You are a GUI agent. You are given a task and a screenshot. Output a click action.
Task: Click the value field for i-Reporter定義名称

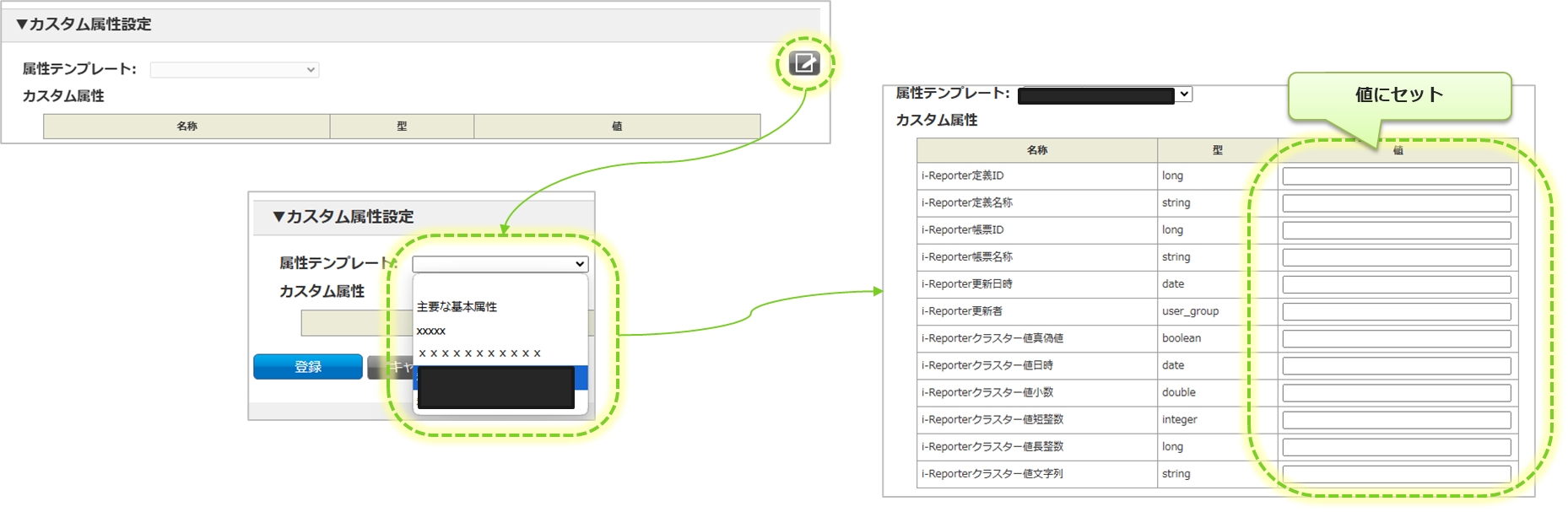coord(1397,203)
